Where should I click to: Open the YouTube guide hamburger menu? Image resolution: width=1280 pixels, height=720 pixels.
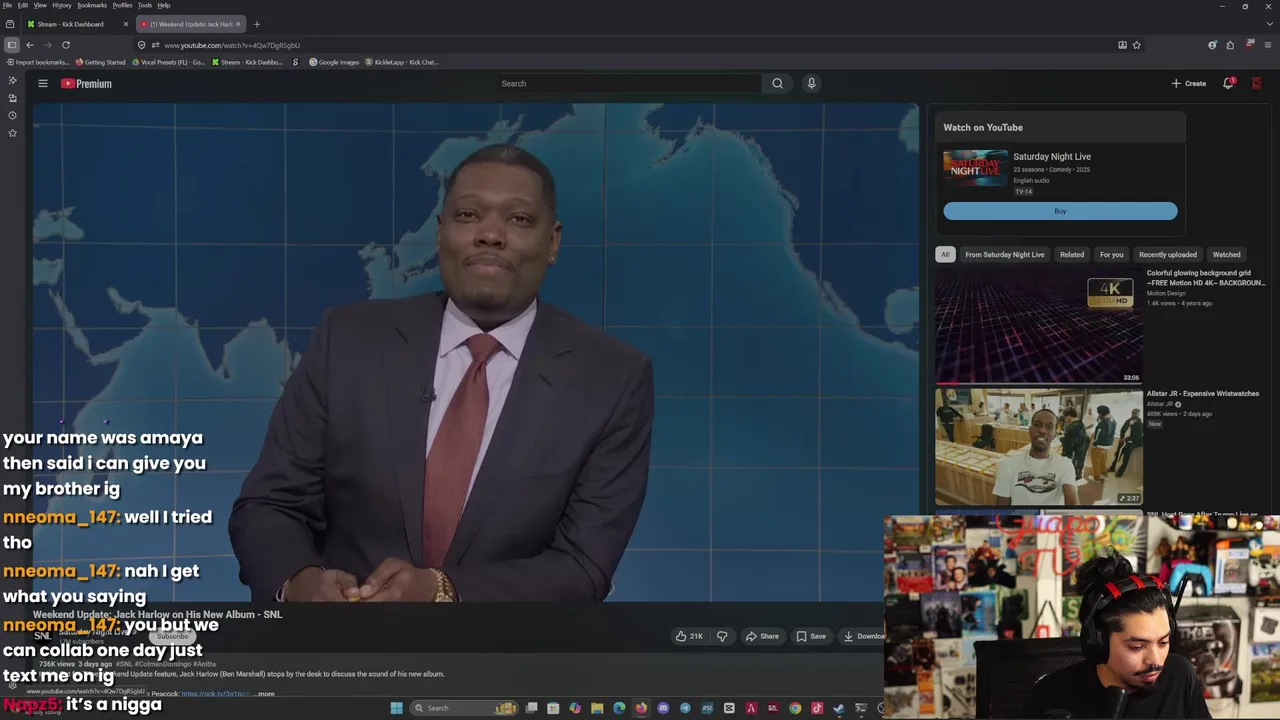click(43, 84)
